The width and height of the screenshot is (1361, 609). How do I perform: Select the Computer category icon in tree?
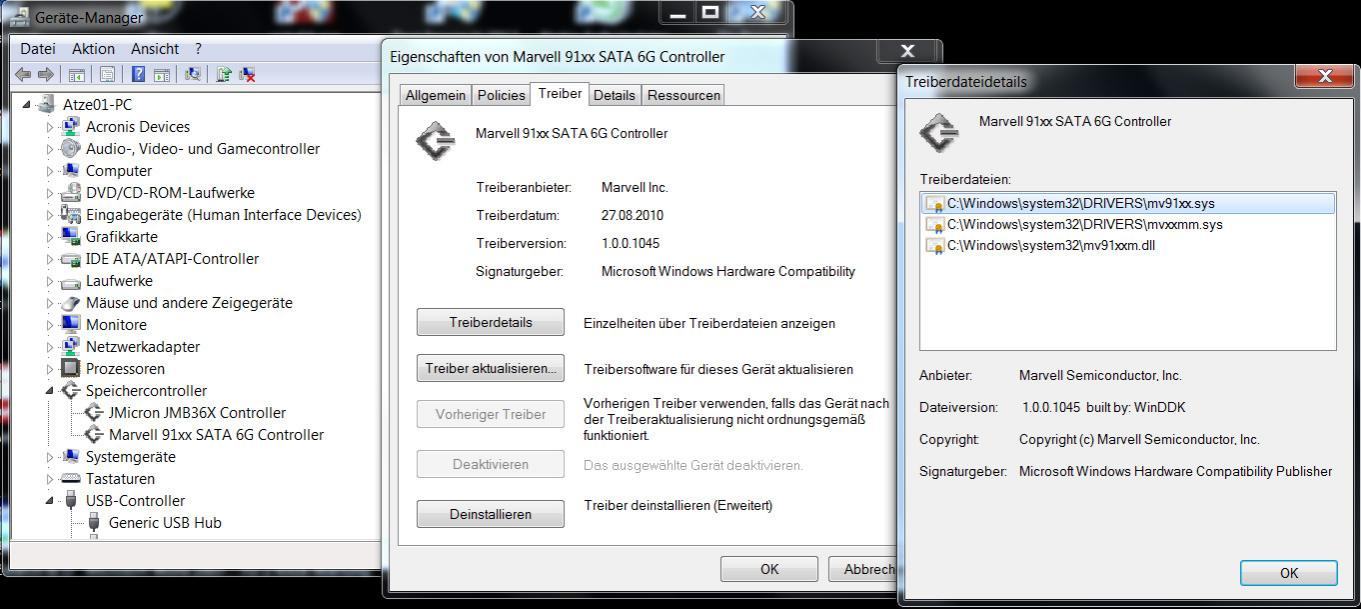point(70,170)
